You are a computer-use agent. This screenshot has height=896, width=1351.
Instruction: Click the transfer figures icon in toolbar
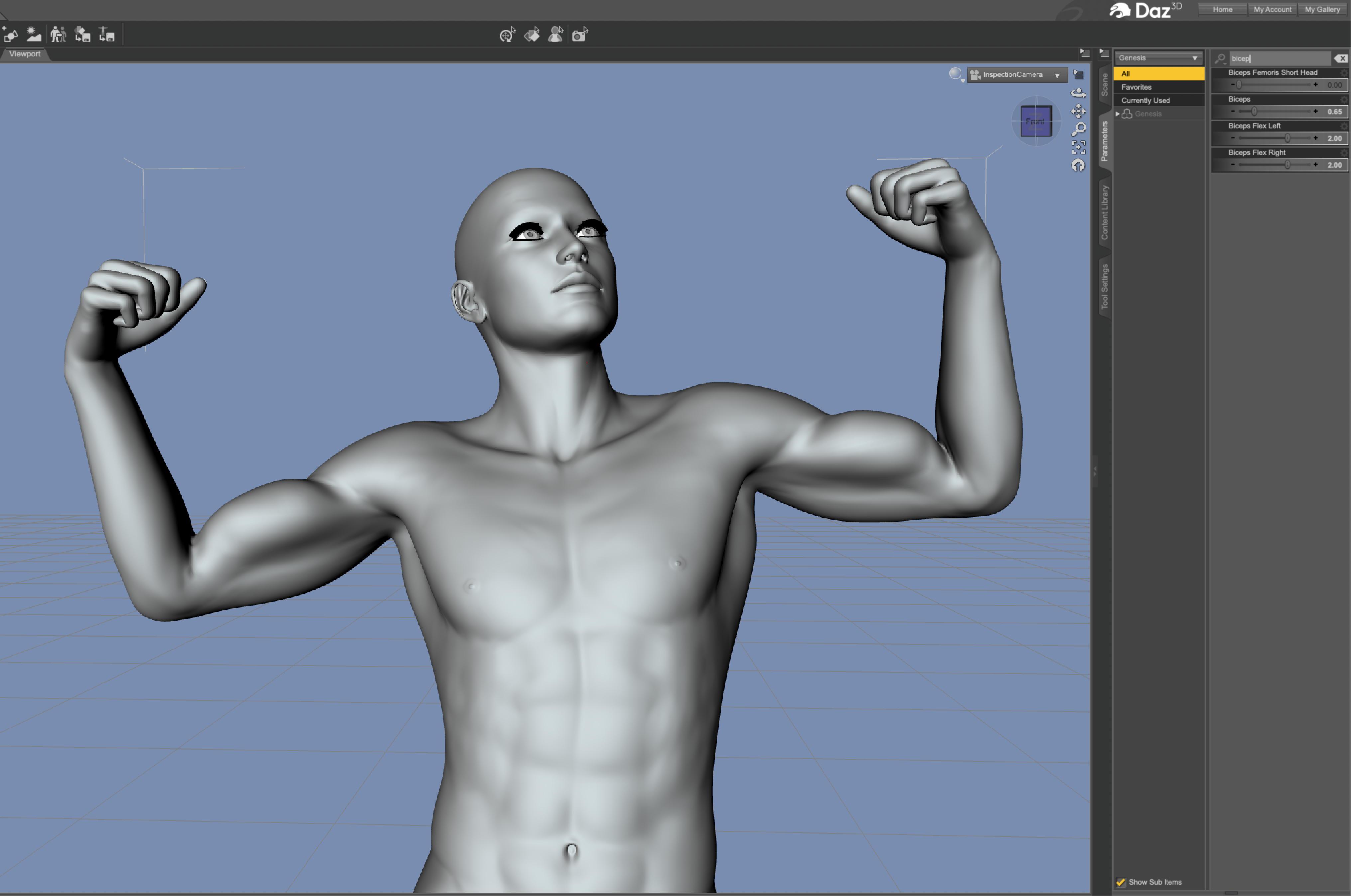pos(58,35)
